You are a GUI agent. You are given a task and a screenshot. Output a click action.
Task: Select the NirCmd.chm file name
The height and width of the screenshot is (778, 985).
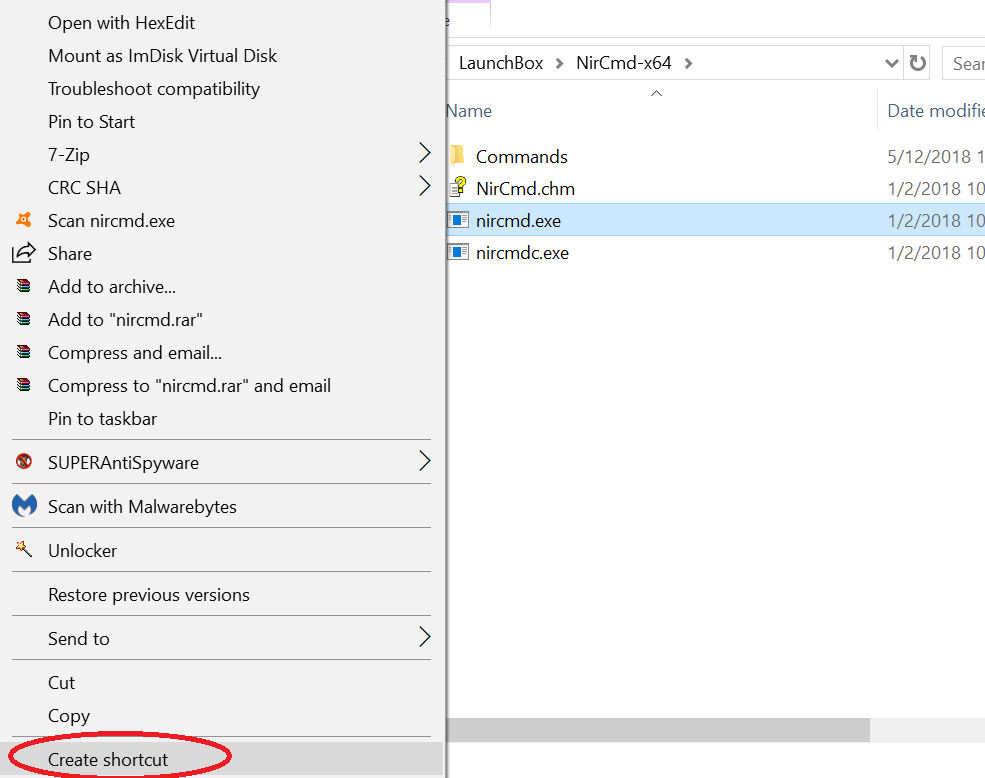(x=525, y=189)
